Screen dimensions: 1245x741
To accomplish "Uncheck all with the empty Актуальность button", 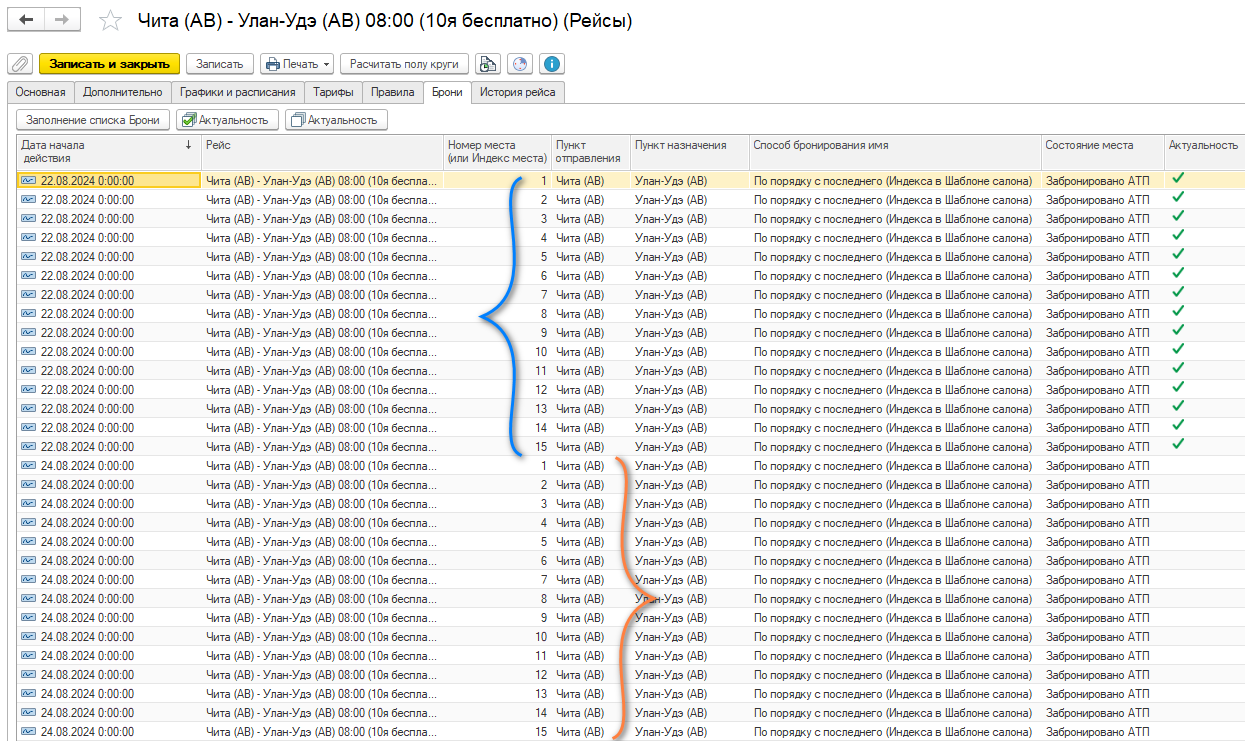I will point(336,120).
